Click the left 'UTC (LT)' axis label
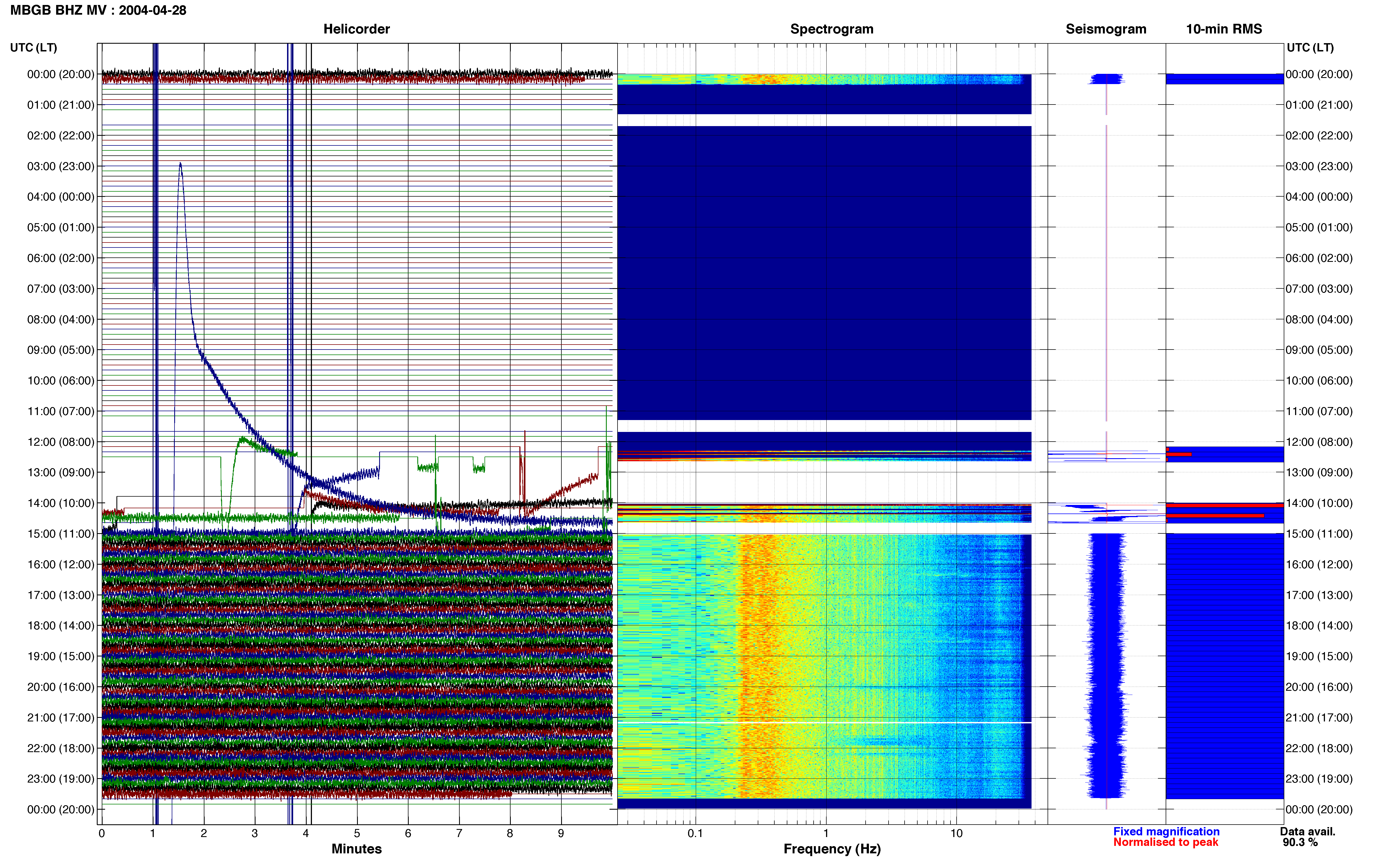This screenshot has height=868, width=1388. pos(33,48)
